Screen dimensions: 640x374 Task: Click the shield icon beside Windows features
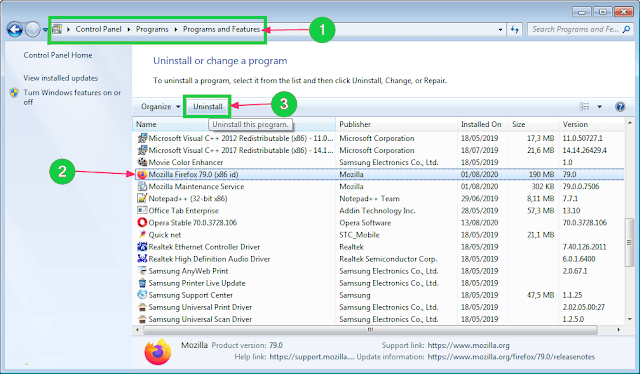pyautogui.click(x=14, y=93)
